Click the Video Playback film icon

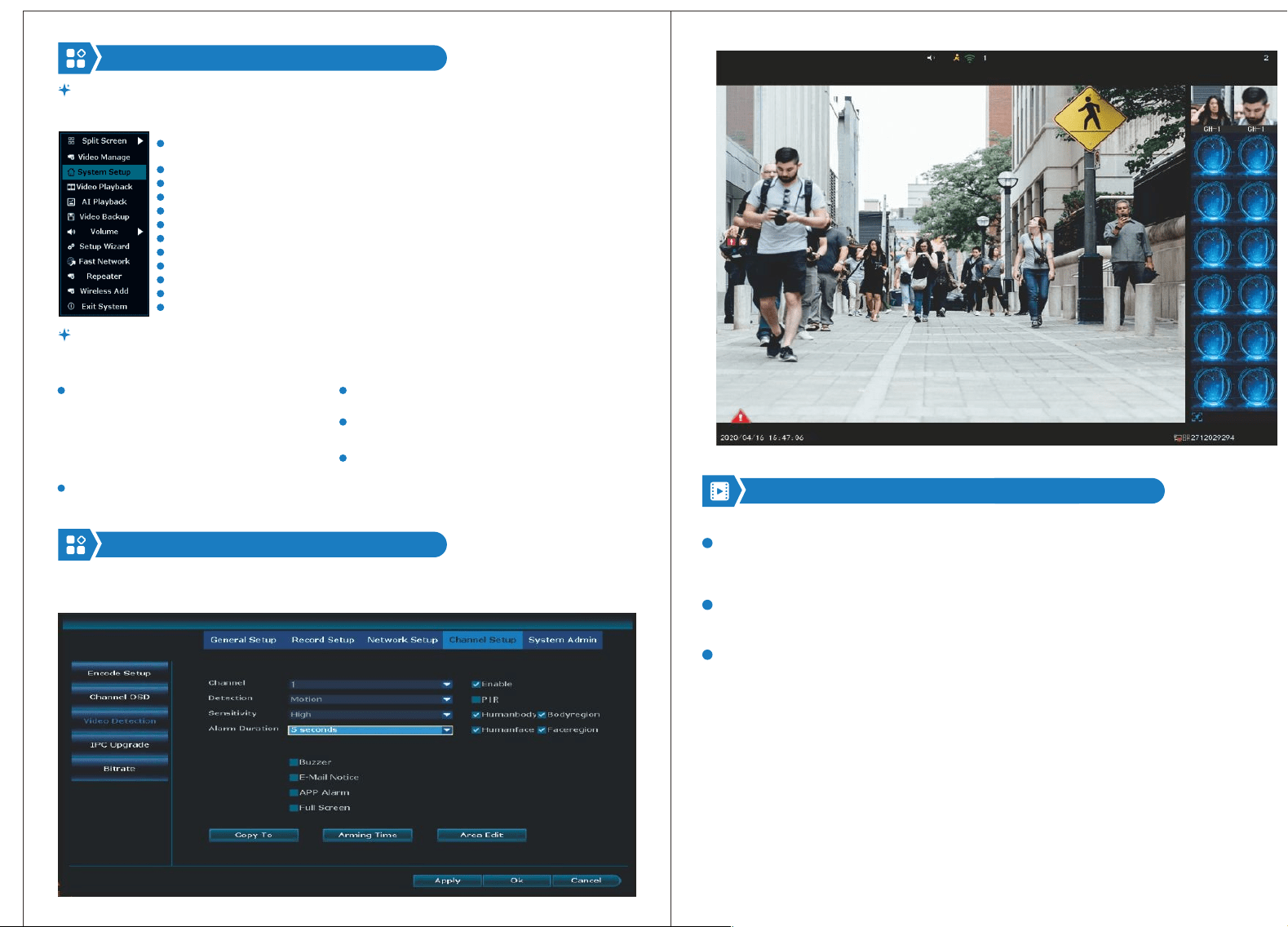71,187
